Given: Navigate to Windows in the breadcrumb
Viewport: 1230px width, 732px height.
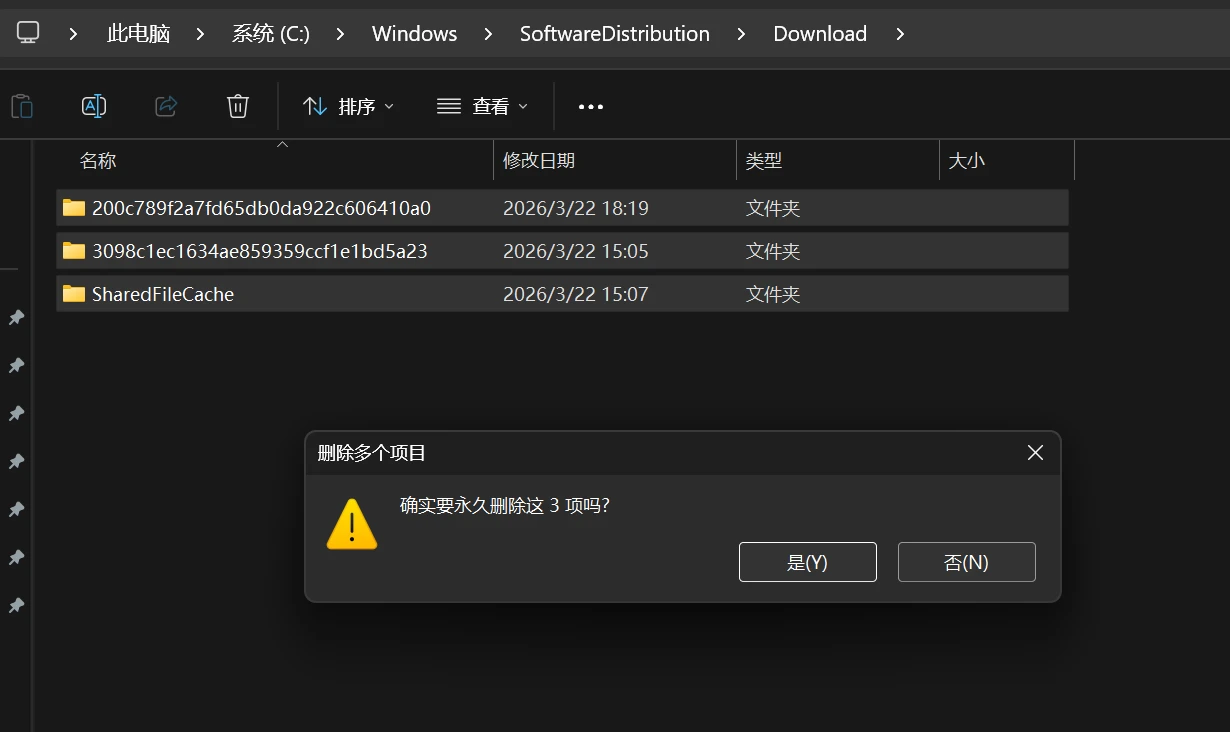Looking at the screenshot, I should 414,34.
